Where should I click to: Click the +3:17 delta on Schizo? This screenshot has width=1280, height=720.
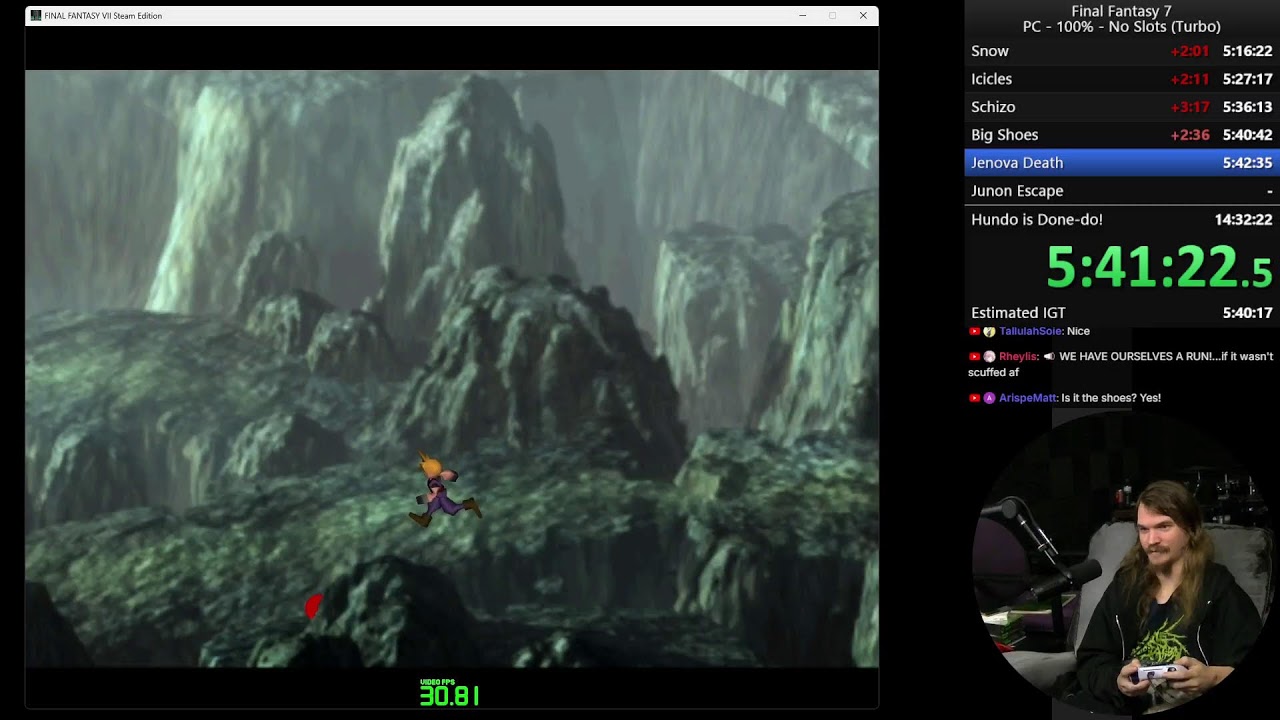(x=1190, y=107)
